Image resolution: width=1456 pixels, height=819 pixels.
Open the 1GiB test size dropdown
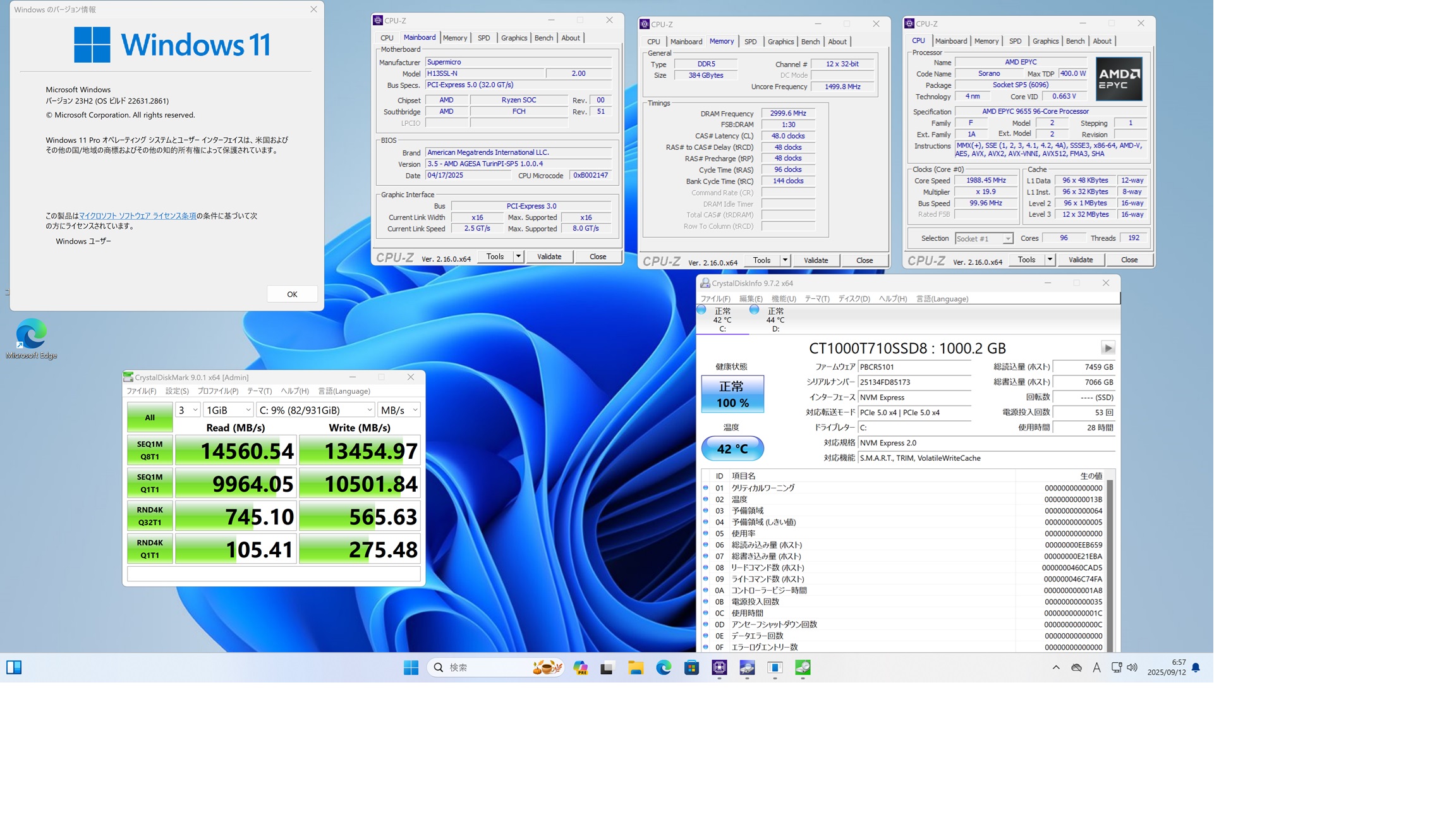(x=228, y=410)
